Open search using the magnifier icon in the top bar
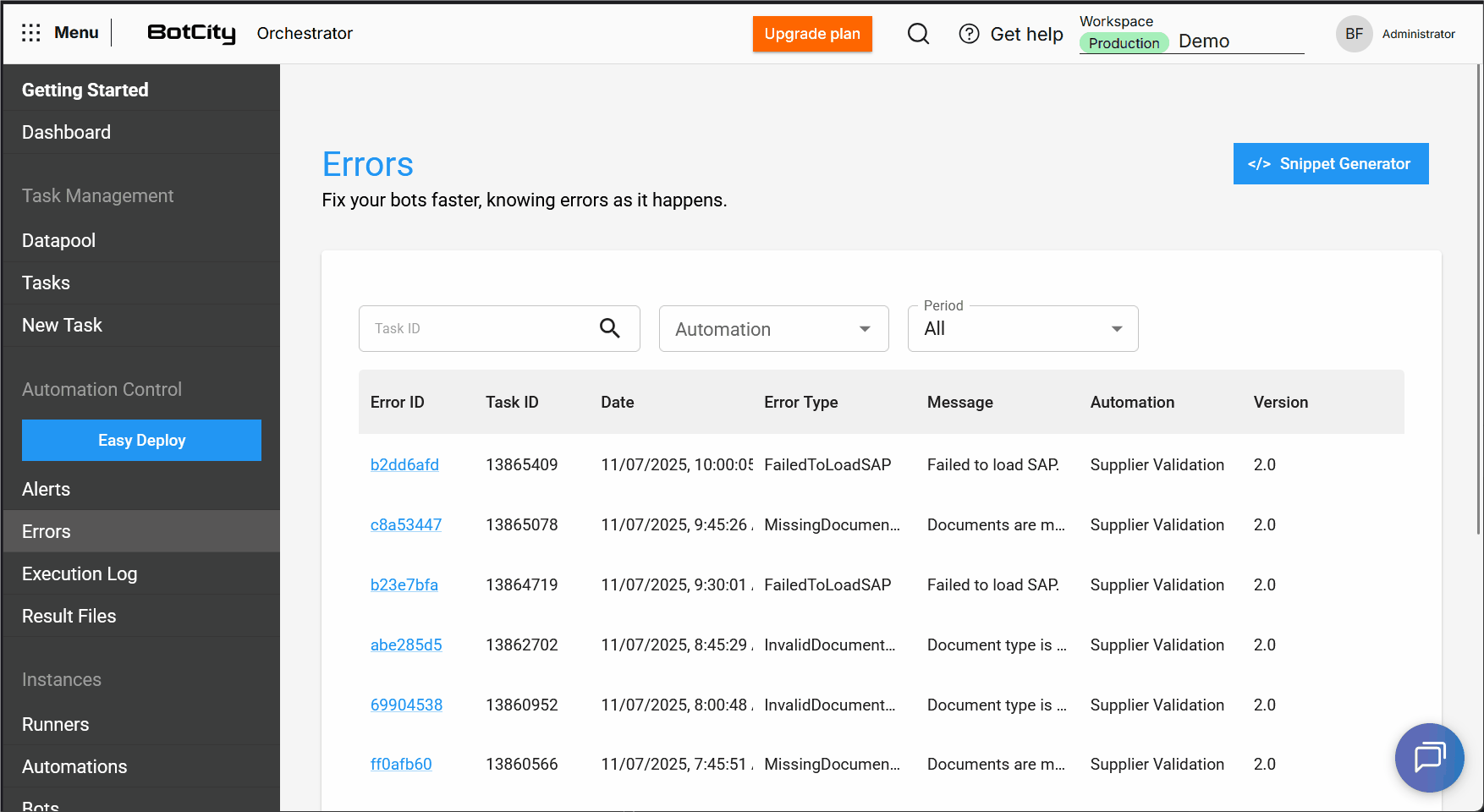The image size is (1484, 812). [918, 34]
